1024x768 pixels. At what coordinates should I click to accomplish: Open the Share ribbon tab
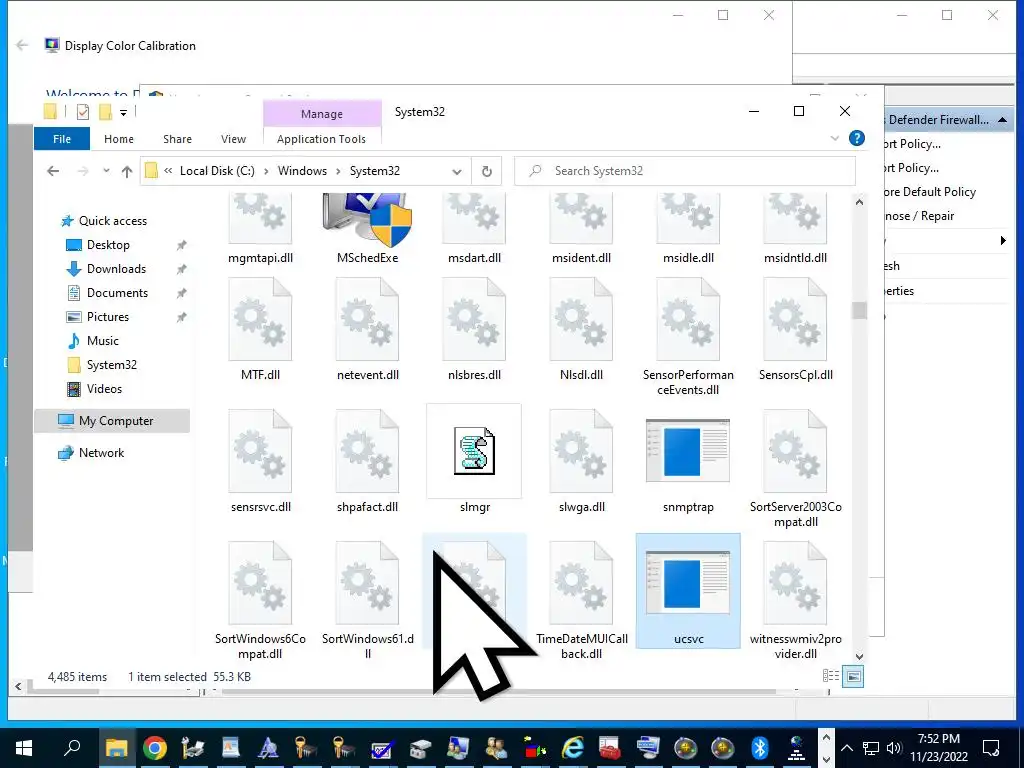178,138
